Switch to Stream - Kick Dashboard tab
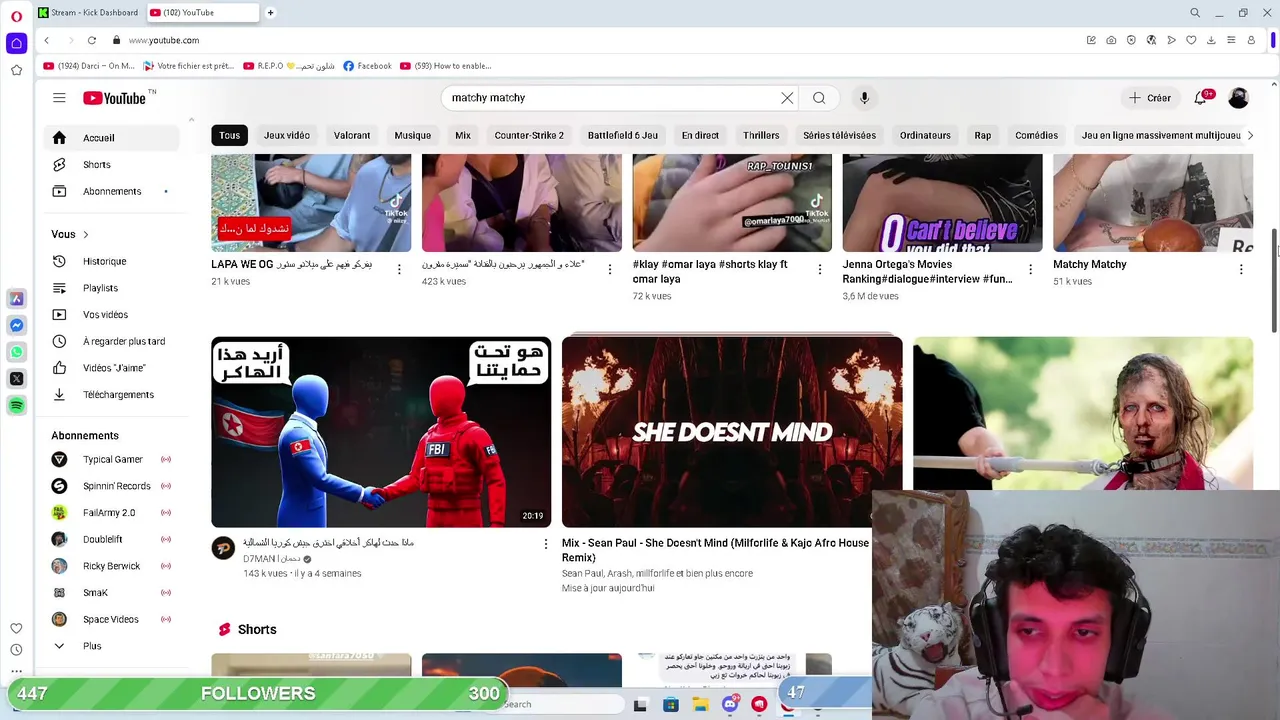 point(88,12)
